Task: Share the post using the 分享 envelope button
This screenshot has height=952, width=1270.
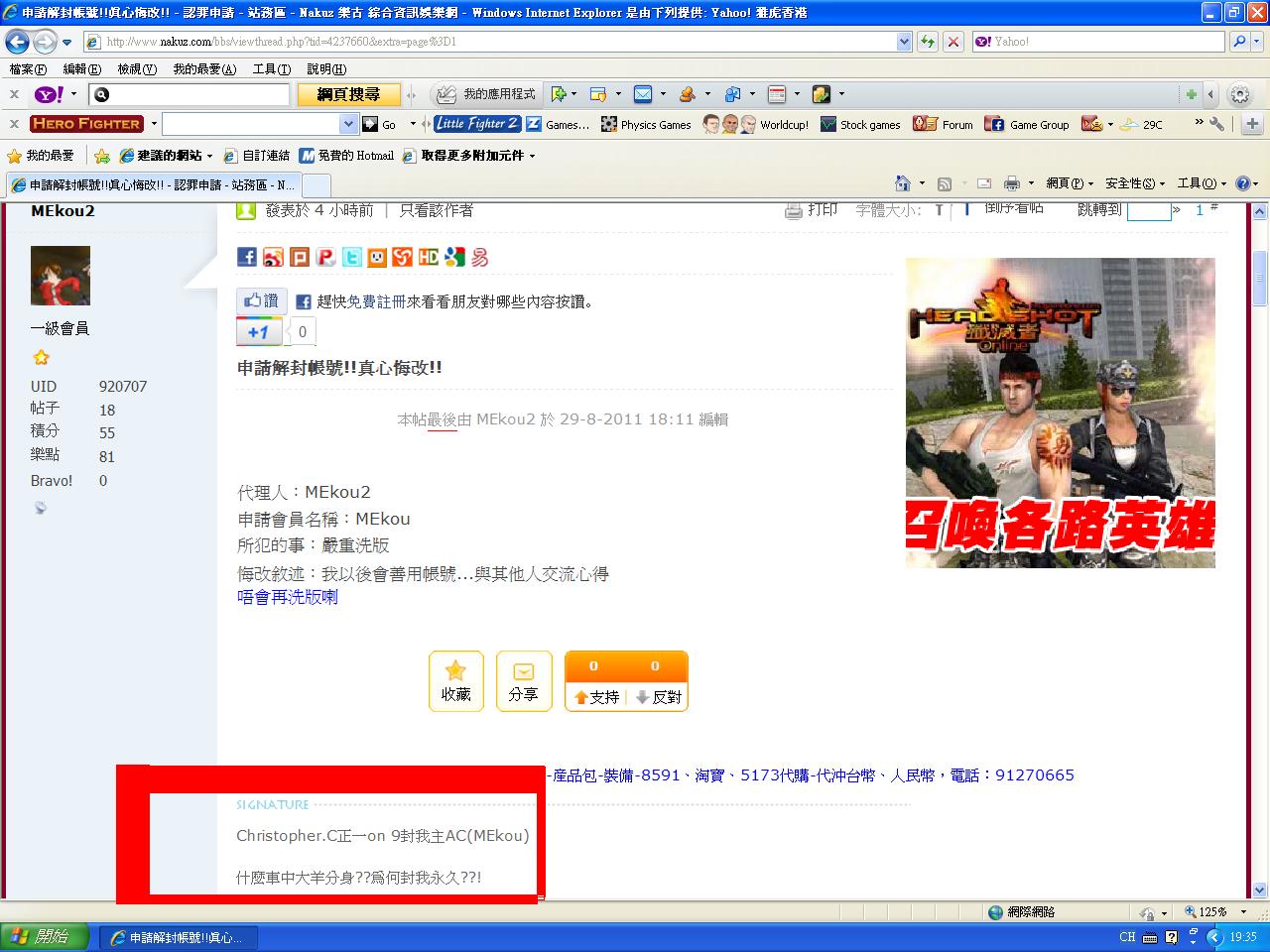Action: [x=524, y=681]
